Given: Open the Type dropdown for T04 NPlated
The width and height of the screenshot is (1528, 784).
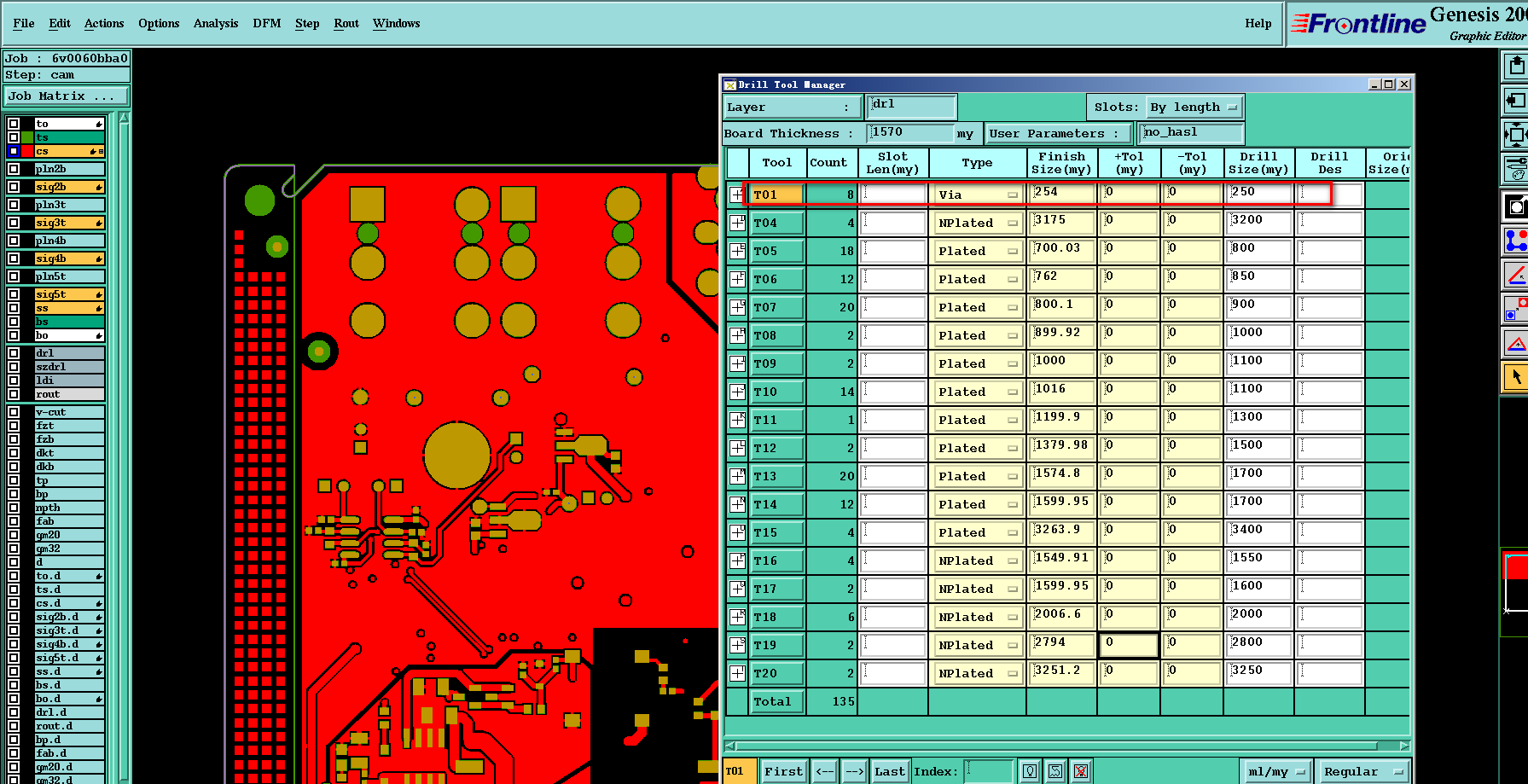Looking at the screenshot, I should [978, 223].
